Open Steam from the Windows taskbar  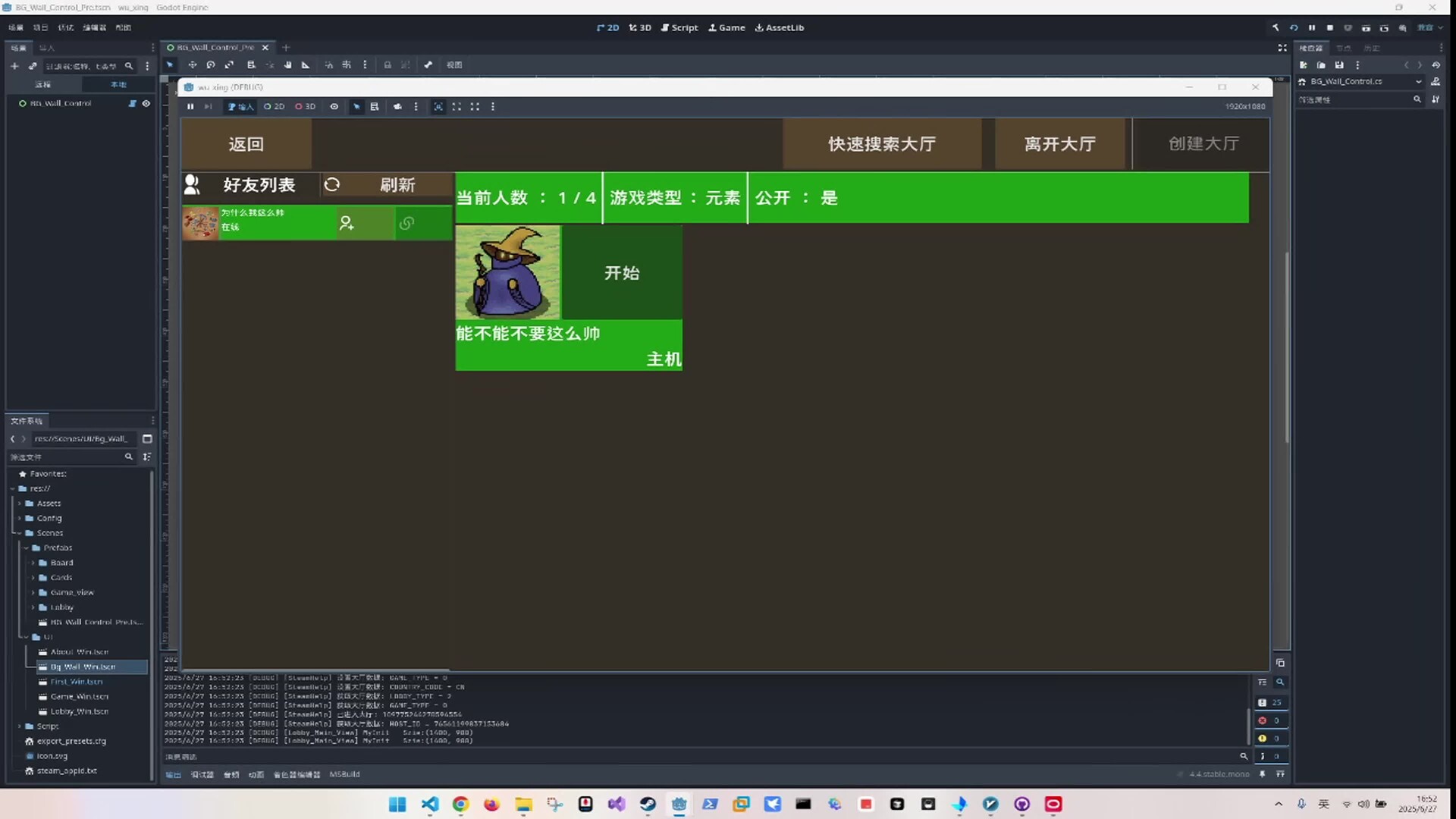coord(648,805)
